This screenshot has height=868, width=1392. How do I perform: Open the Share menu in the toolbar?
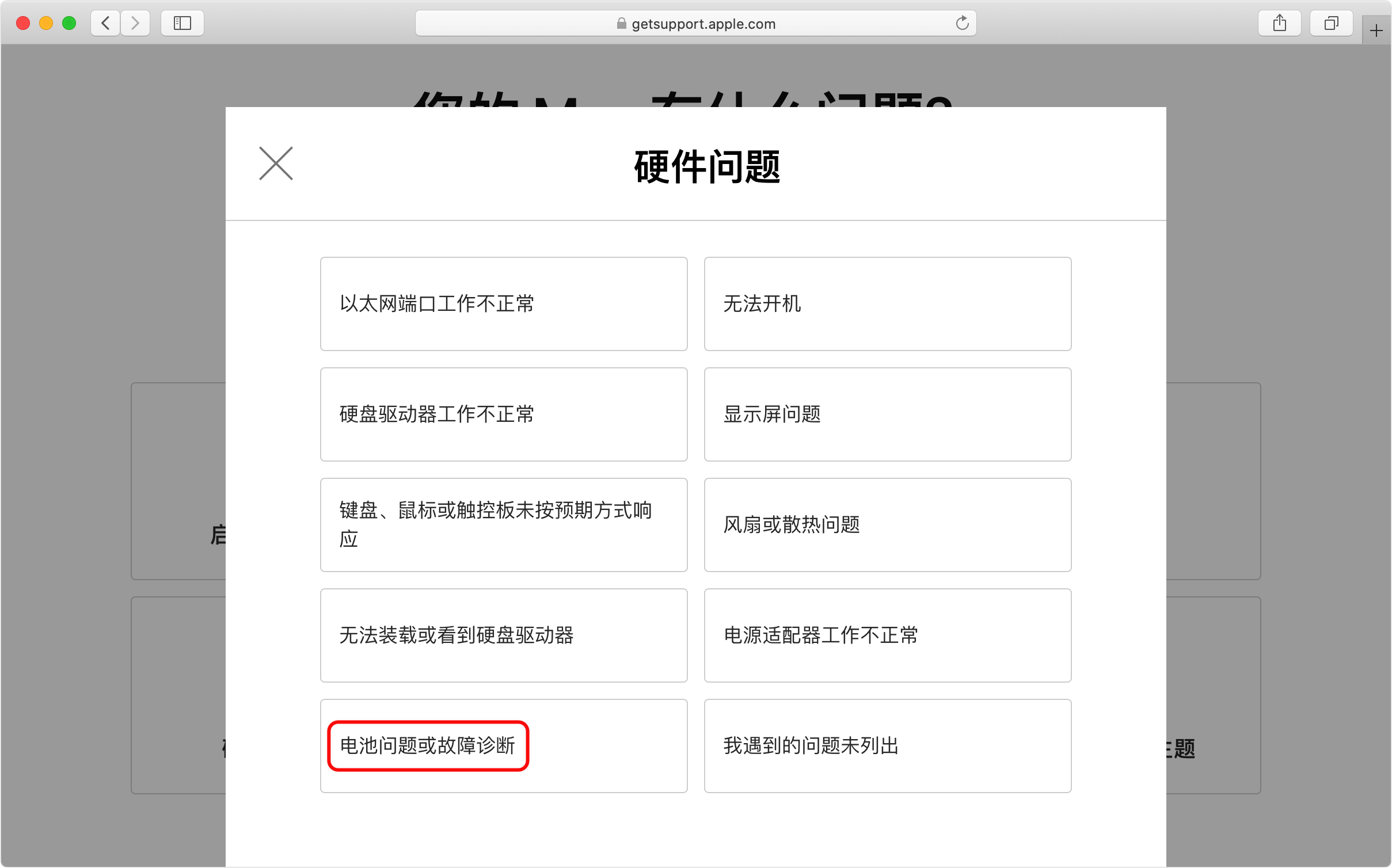tap(1279, 23)
